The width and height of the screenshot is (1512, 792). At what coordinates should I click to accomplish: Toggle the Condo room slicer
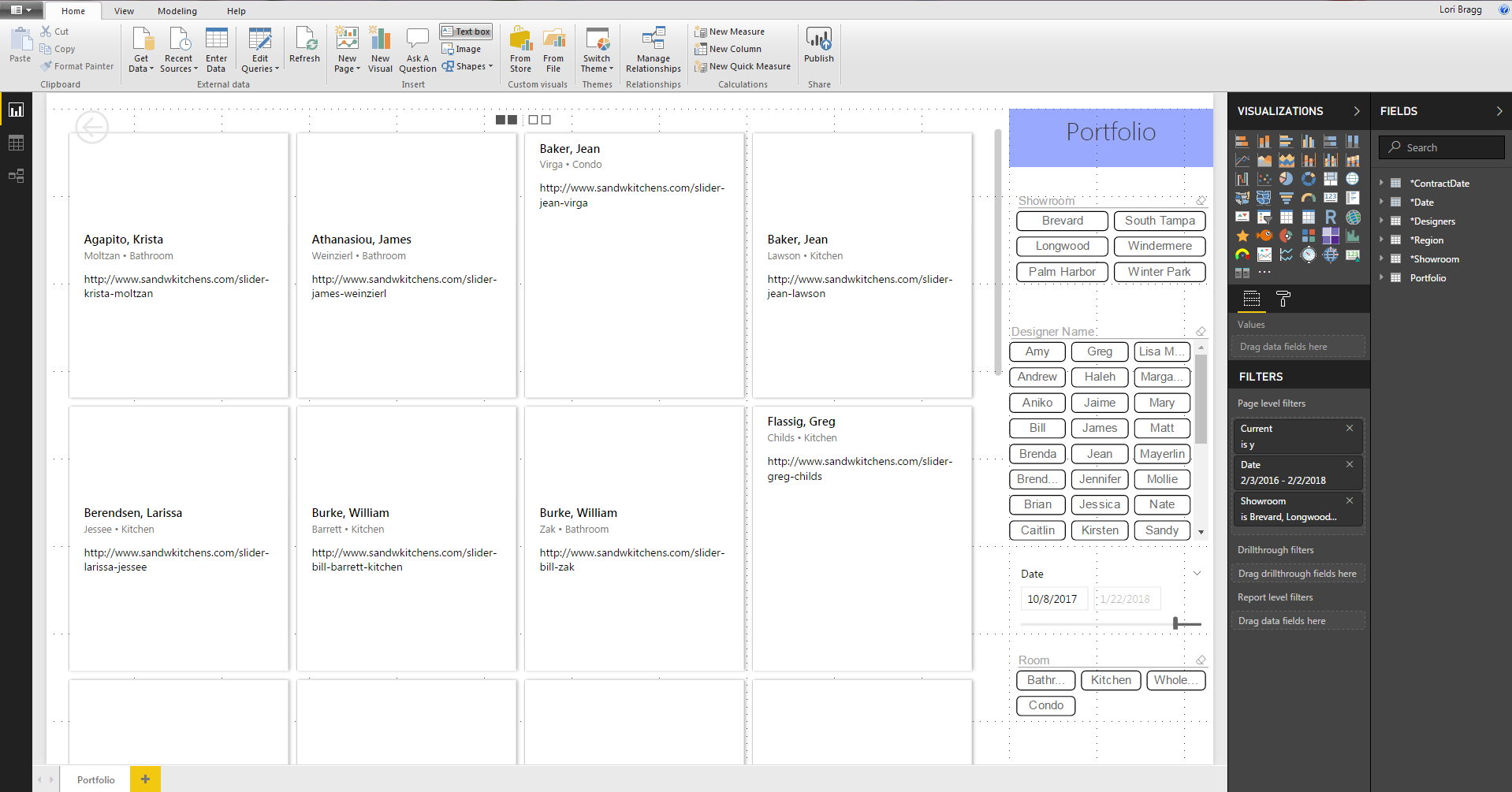[1046, 705]
